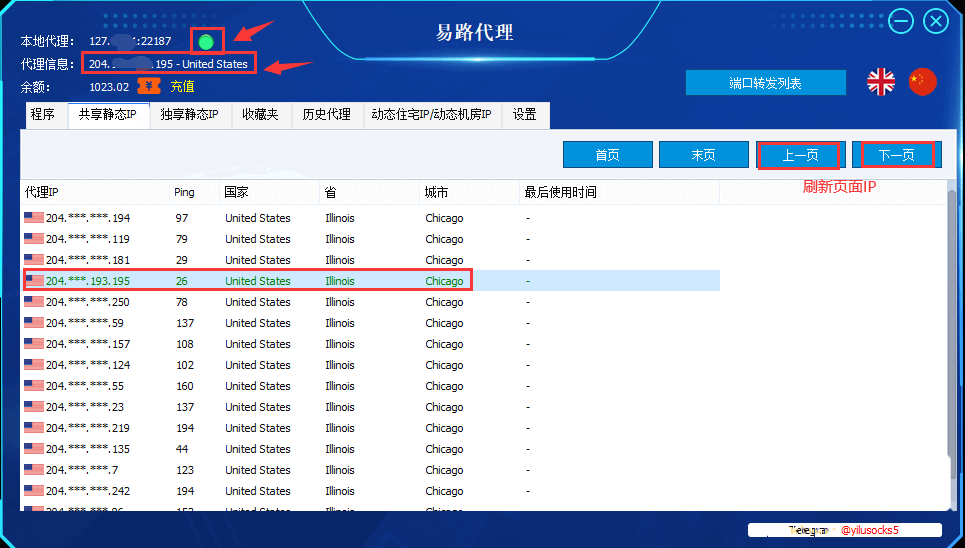Viewport: 965px width, 548px height.
Task: Click the balance value 1023.02
Action: pyautogui.click(x=109, y=87)
